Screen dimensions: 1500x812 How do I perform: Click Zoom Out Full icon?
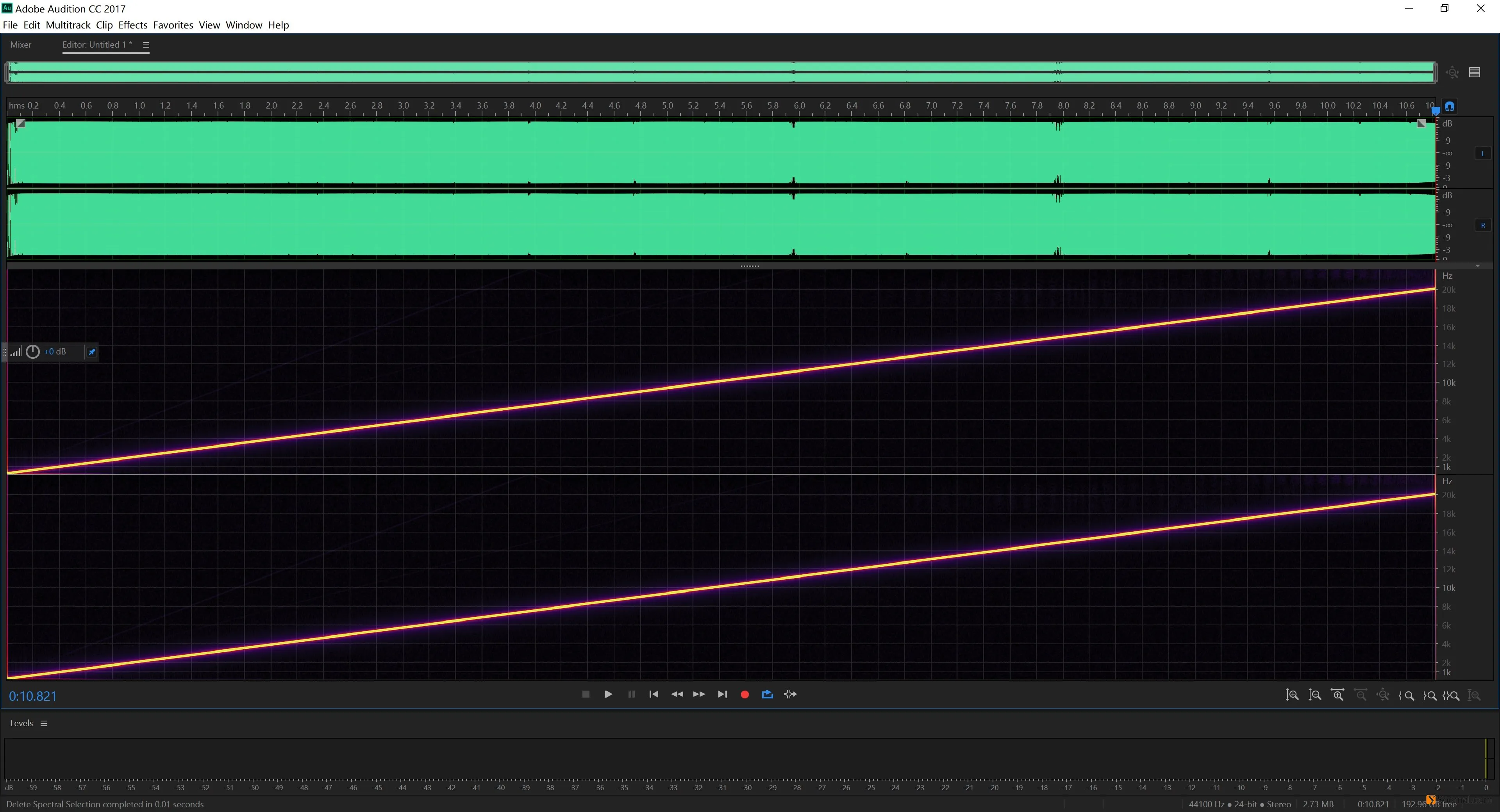pos(1383,695)
